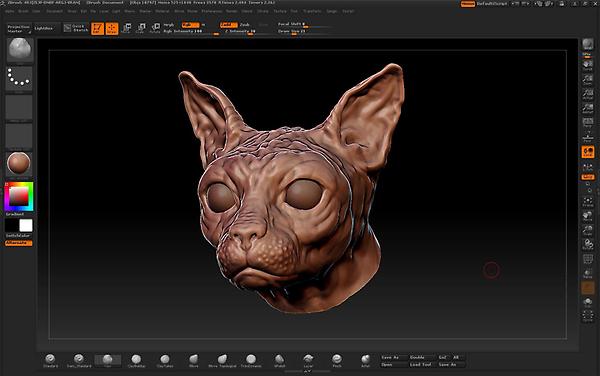Open the current brush thumbnail picker
This screenshot has height=376, width=600.
(20, 49)
